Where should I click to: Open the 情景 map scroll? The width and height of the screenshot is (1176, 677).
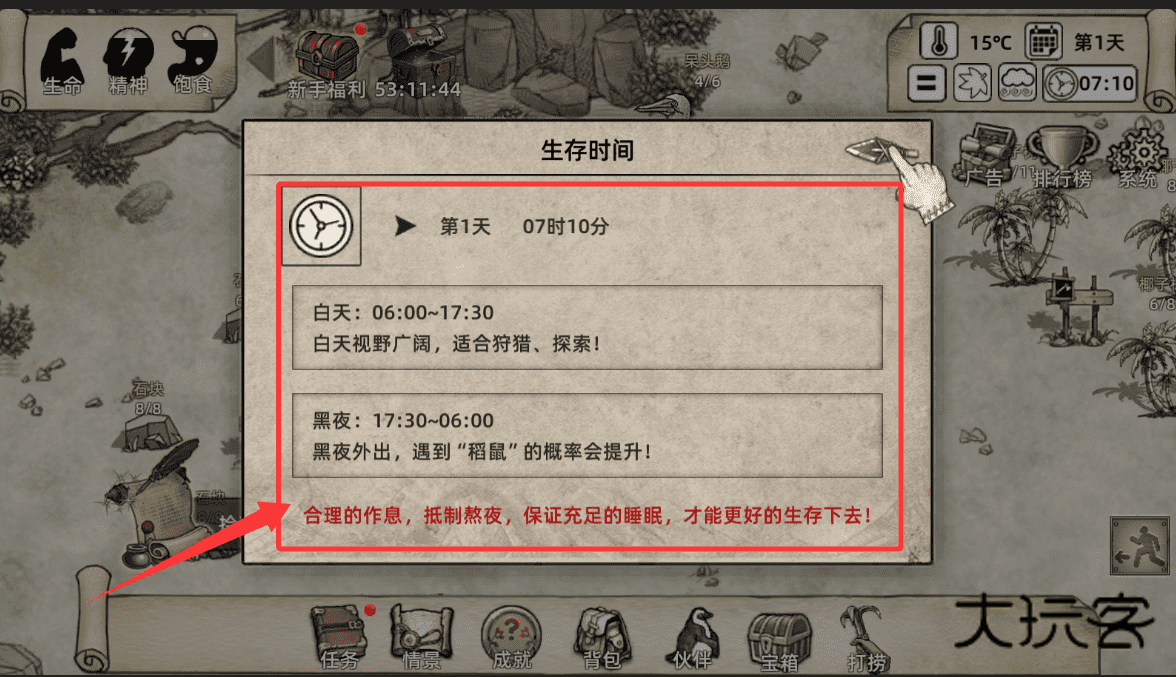422,637
